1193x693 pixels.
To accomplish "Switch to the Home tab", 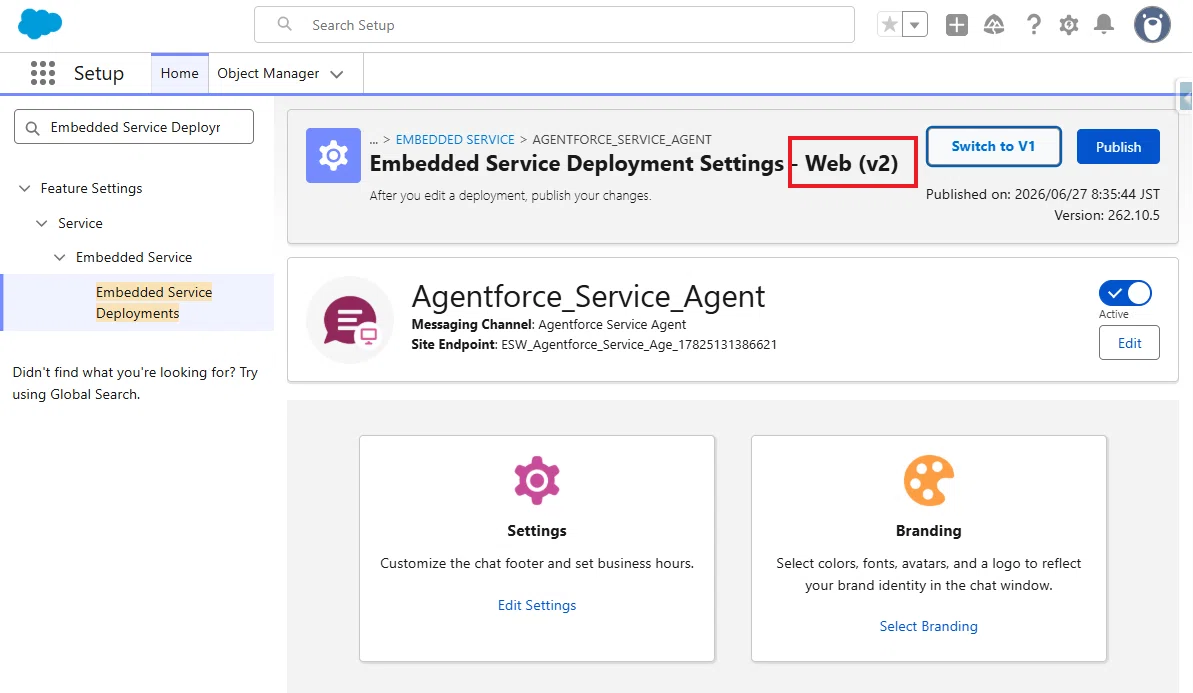I will pyautogui.click(x=180, y=73).
